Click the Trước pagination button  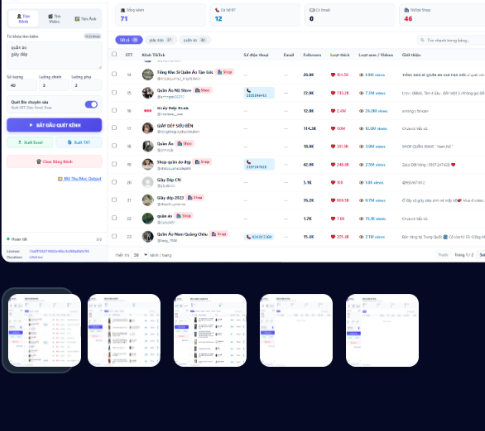coord(443,255)
